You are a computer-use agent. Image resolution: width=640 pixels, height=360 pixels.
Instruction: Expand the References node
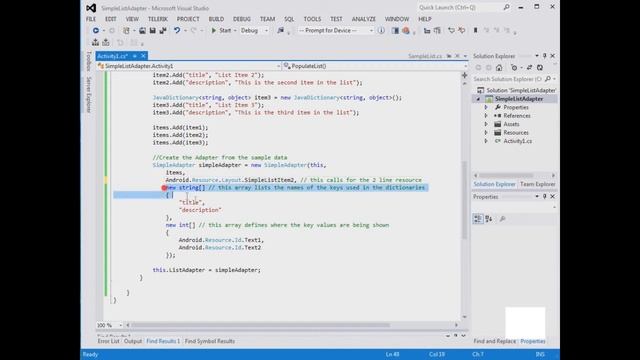pos(486,116)
